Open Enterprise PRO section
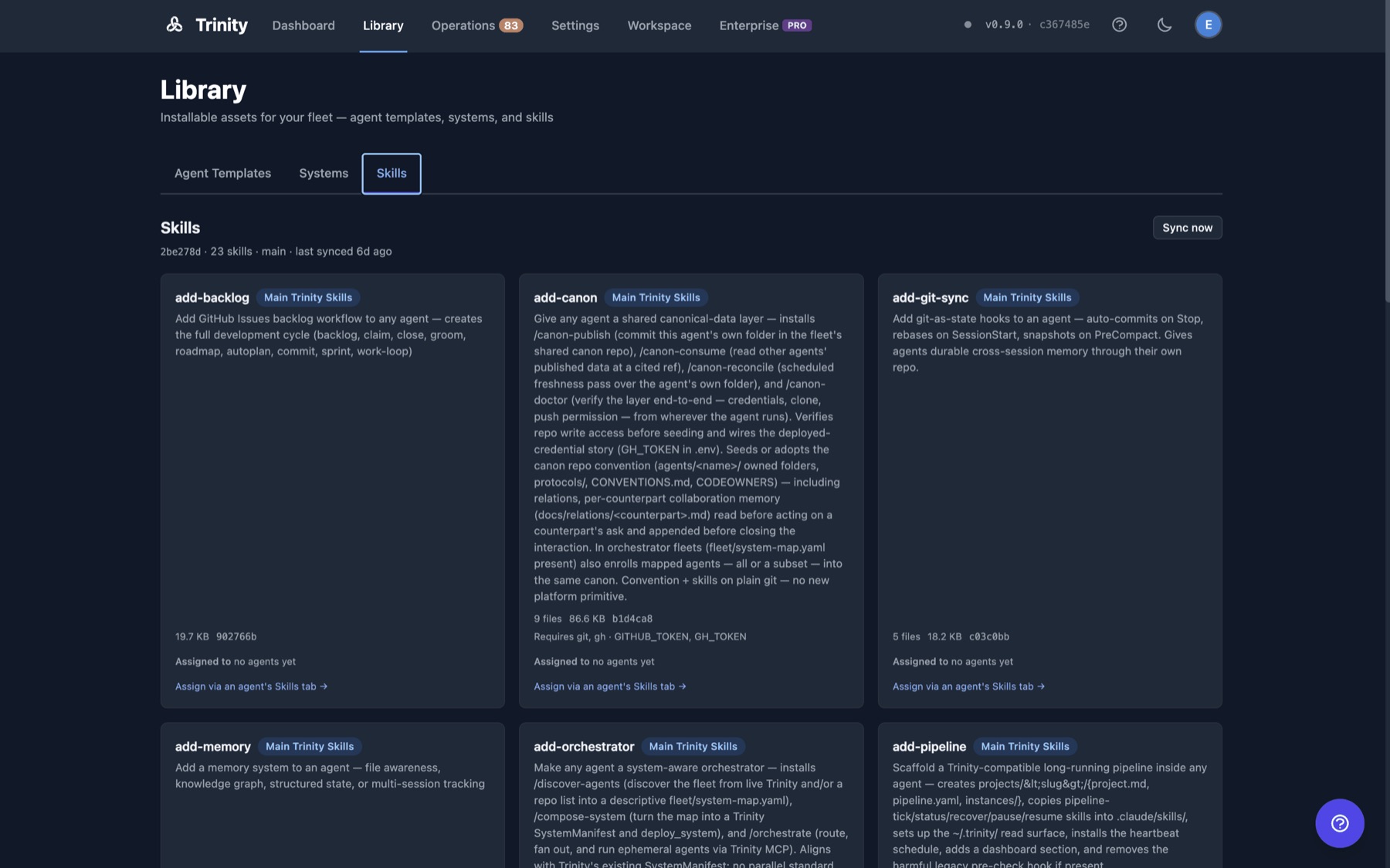This screenshot has height=868, width=1390. 765,25
